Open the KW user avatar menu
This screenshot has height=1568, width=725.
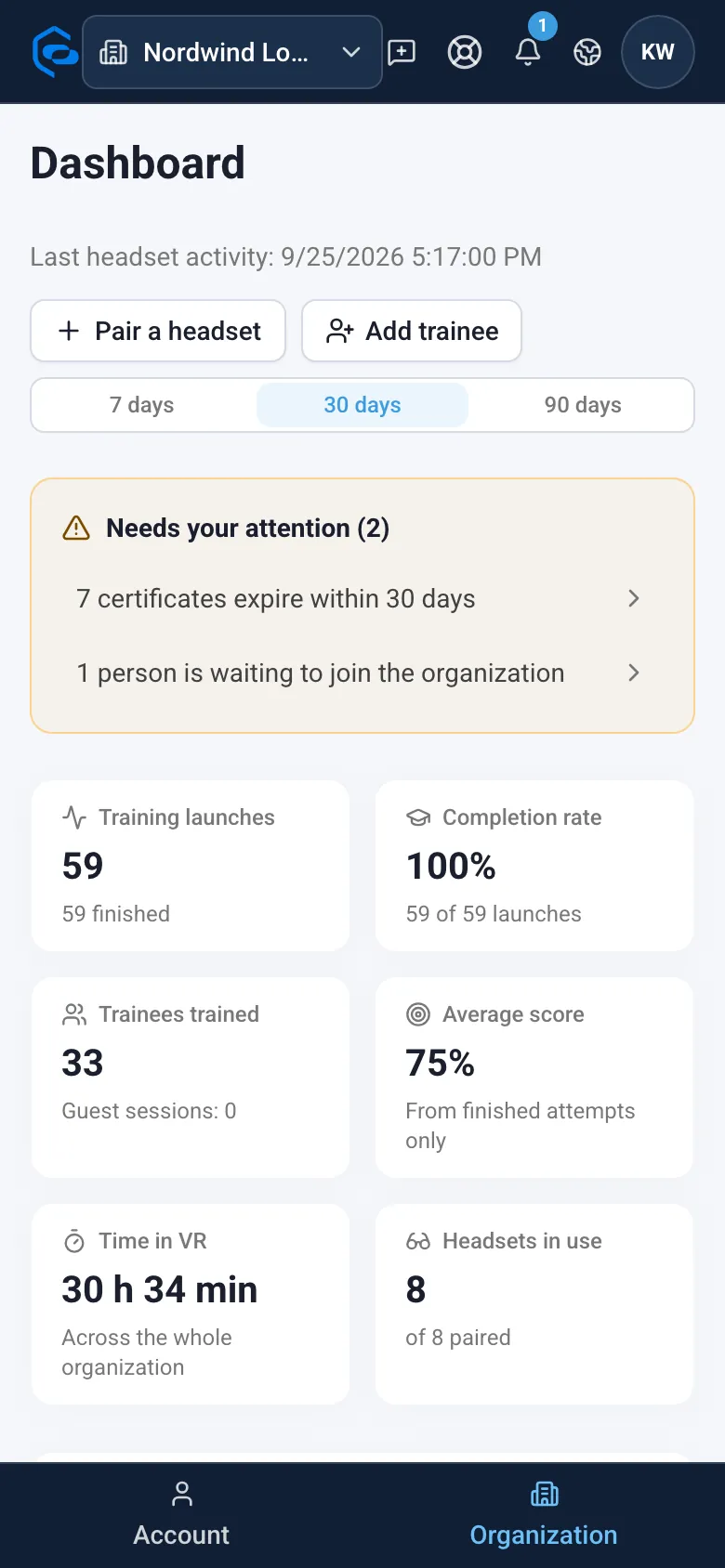click(658, 52)
